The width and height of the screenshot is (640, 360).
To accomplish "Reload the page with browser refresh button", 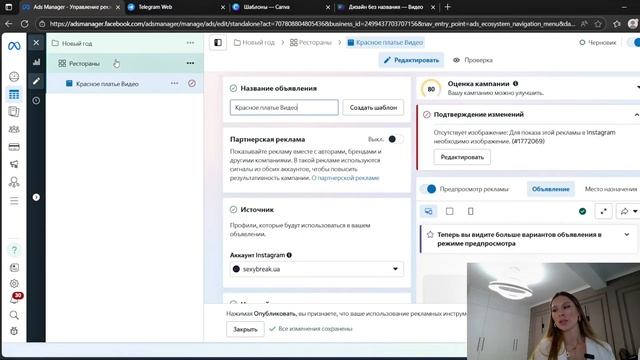I will [24, 24].
